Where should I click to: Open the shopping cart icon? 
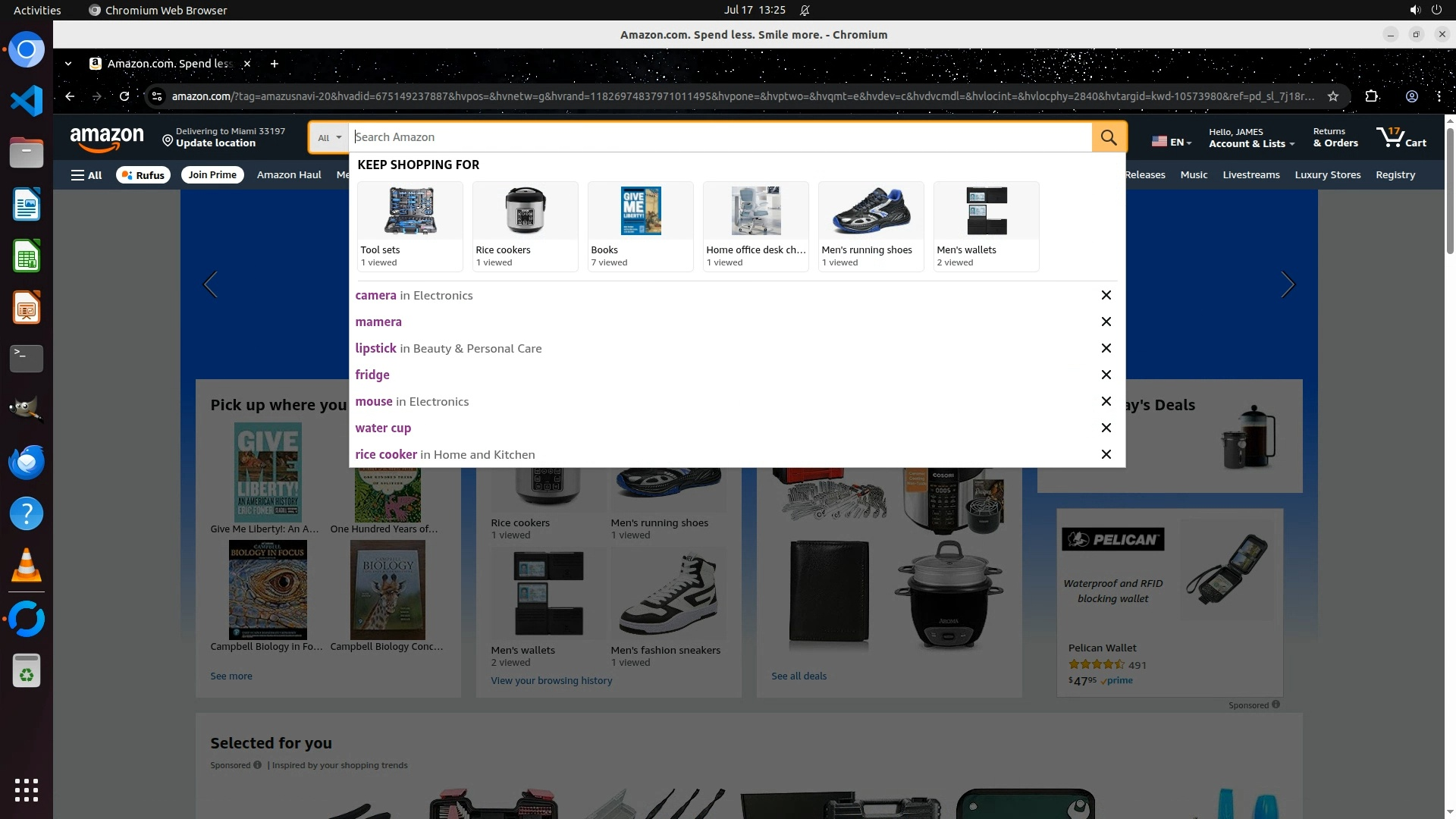(x=1400, y=137)
